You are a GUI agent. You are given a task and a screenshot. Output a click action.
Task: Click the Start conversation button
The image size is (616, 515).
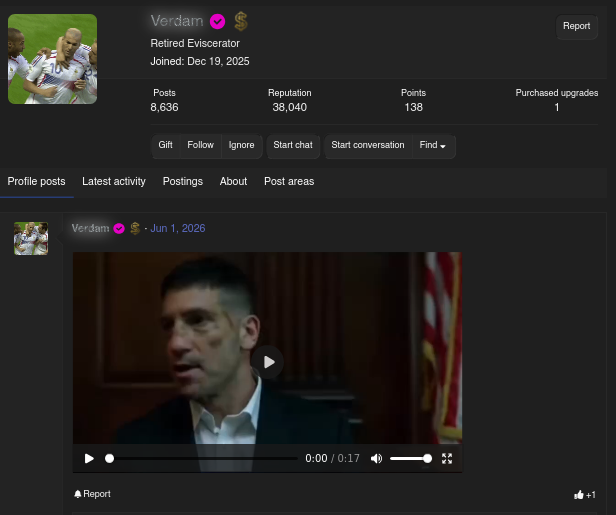point(368,145)
